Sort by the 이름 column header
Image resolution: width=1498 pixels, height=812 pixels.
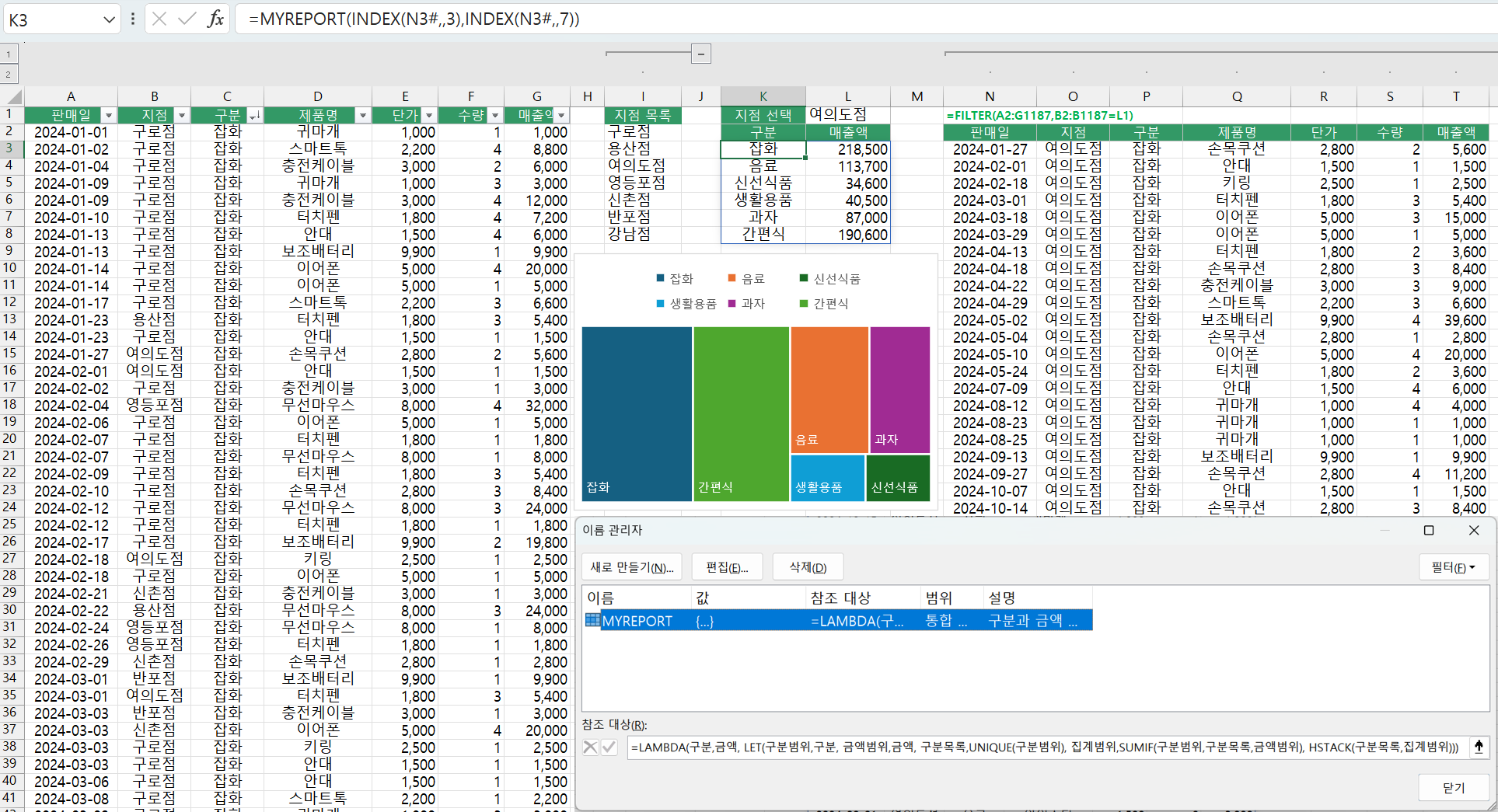pos(637,598)
